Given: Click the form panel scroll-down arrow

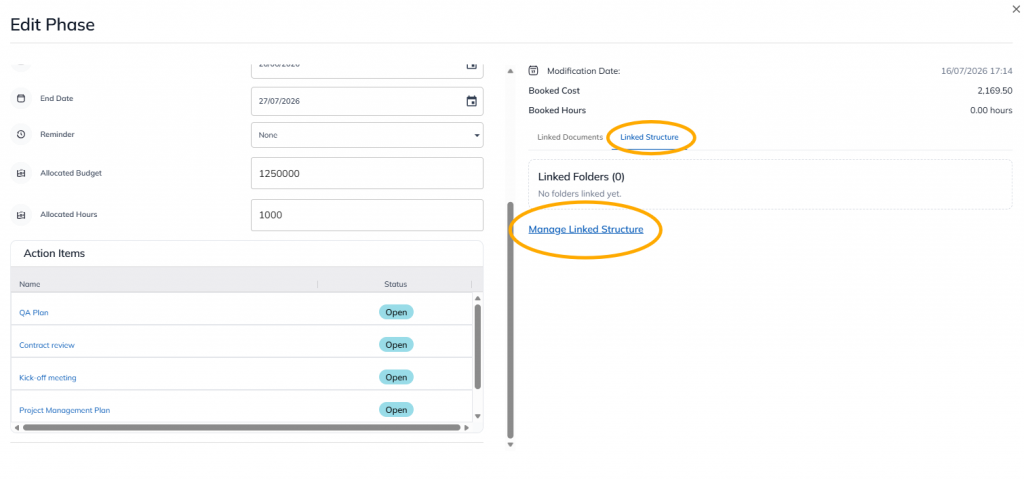Looking at the screenshot, I should tap(511, 445).
